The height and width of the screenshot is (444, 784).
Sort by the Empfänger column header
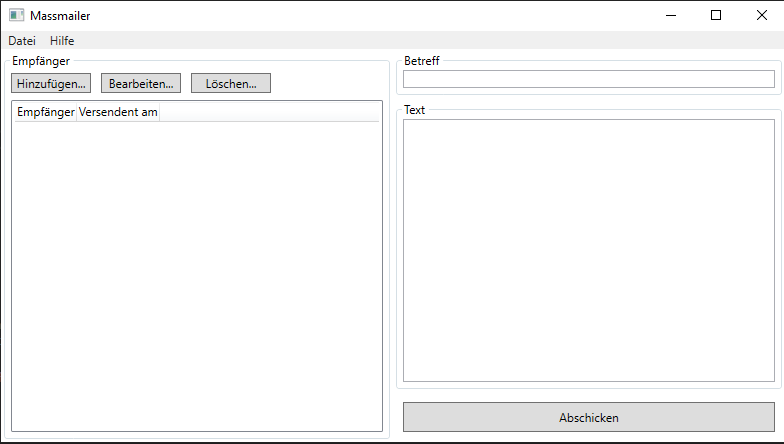tap(45, 112)
